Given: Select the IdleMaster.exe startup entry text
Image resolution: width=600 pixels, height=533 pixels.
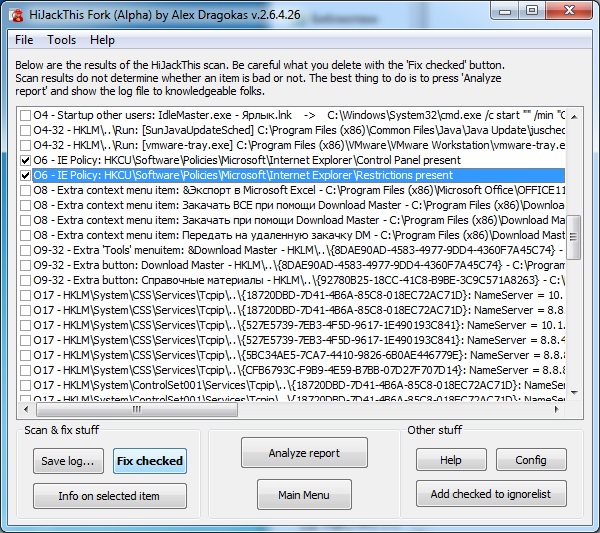Looking at the screenshot, I should tap(299, 115).
